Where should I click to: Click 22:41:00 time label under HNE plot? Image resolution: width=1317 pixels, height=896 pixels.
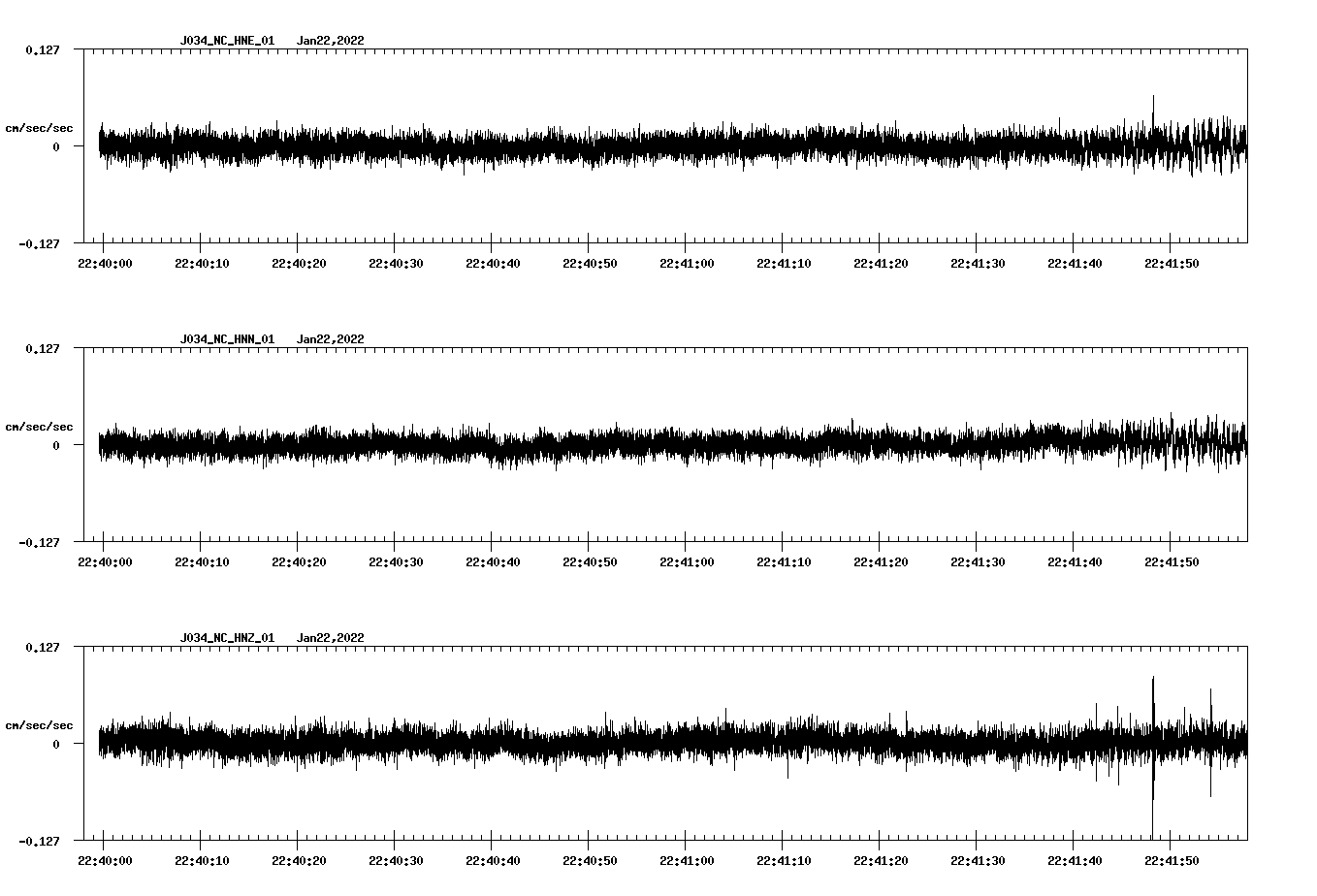[687, 264]
